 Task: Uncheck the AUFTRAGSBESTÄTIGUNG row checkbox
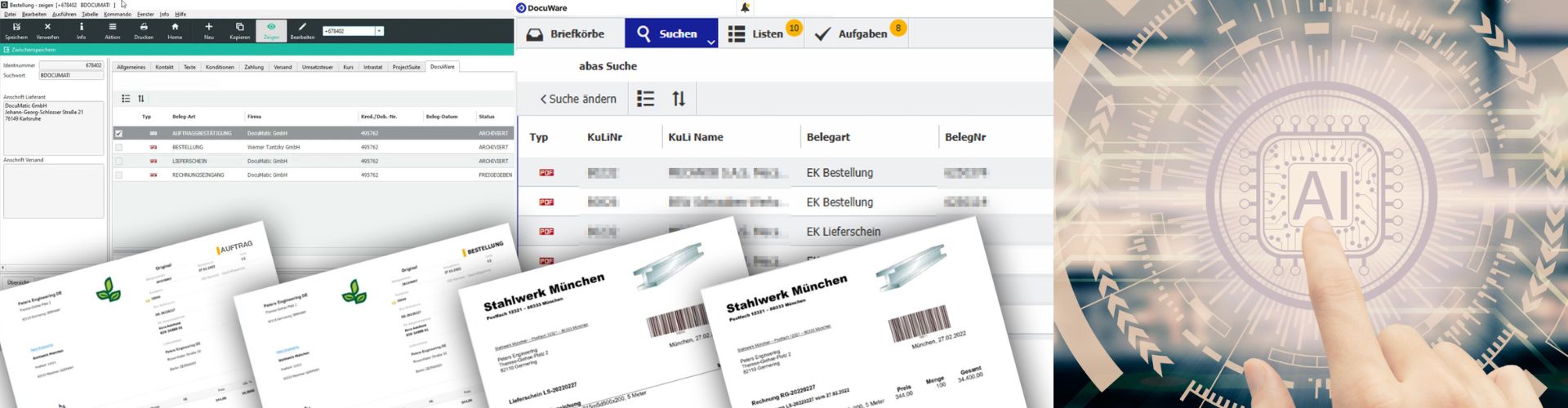point(119,133)
